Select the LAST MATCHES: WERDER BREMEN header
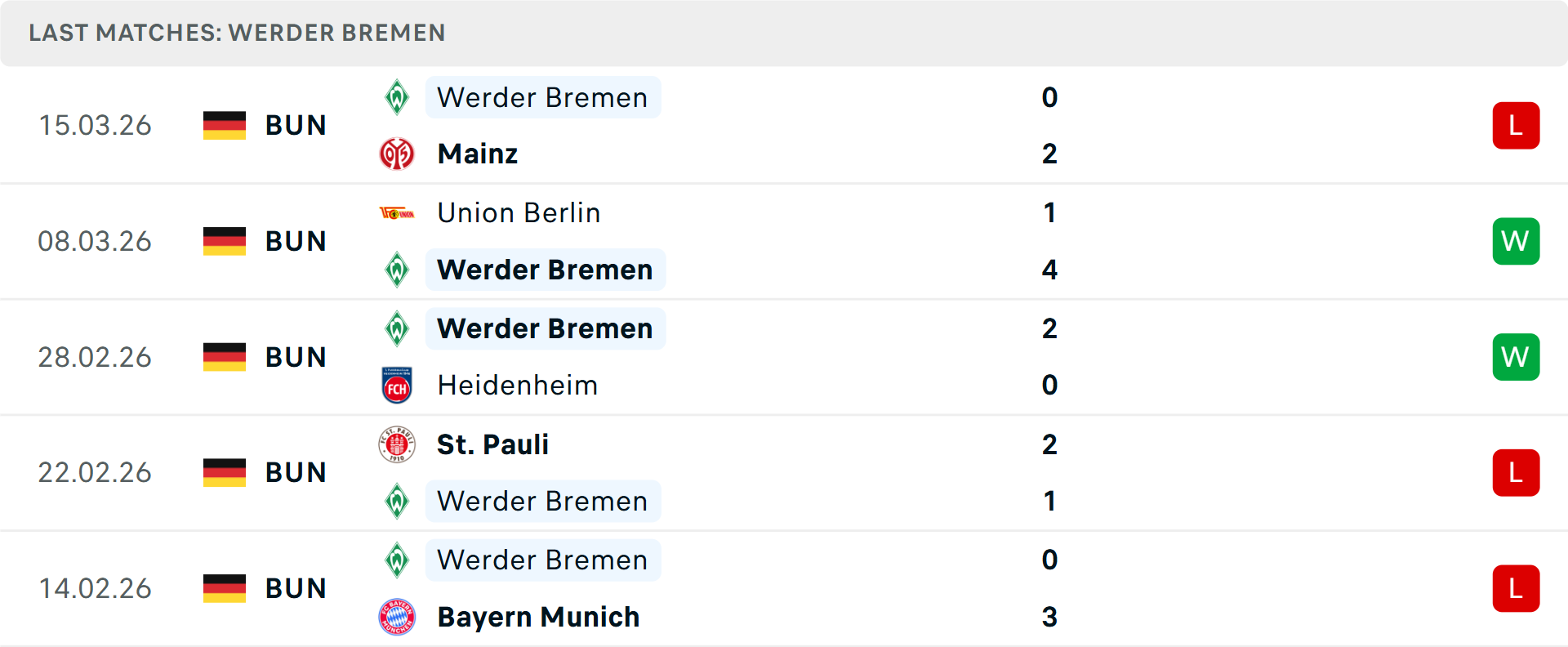Viewport: 1568px width, 647px height. pyautogui.click(x=237, y=33)
